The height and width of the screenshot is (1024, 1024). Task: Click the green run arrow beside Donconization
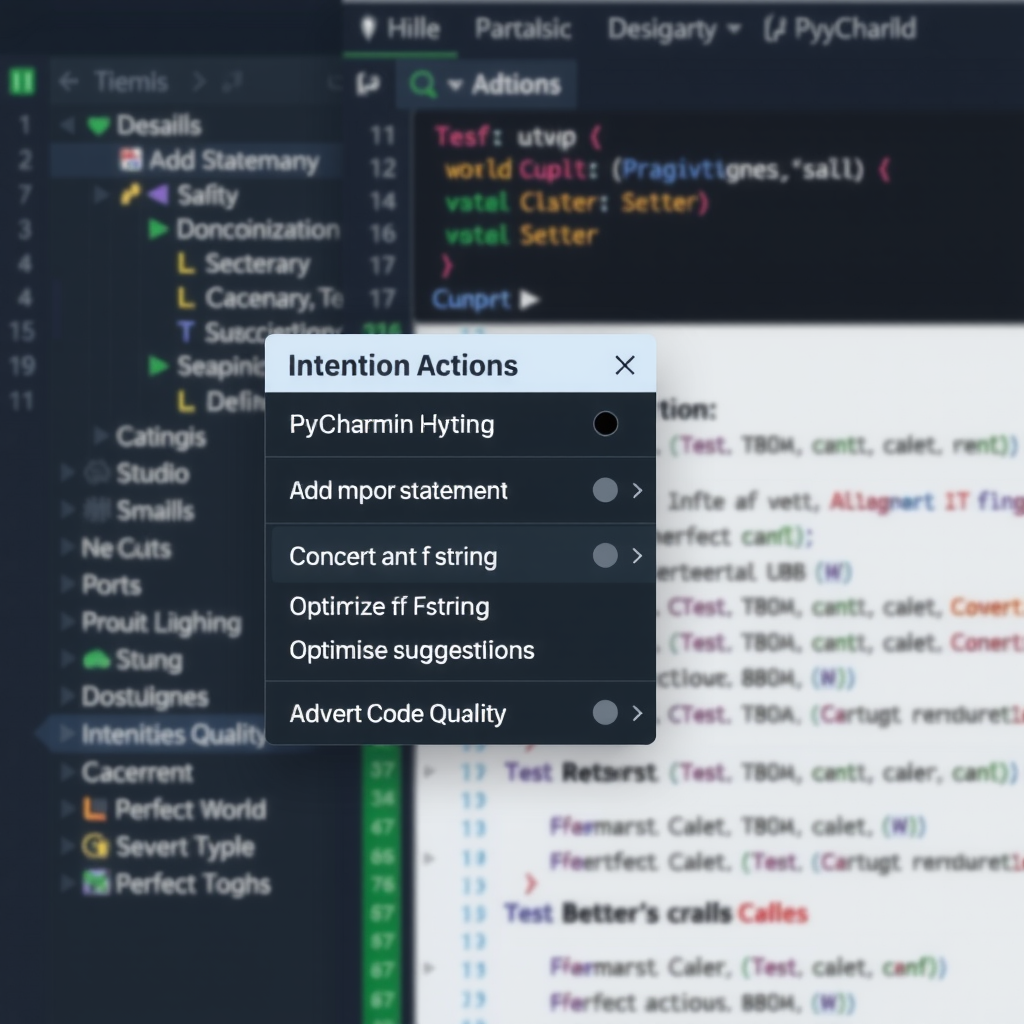156,229
